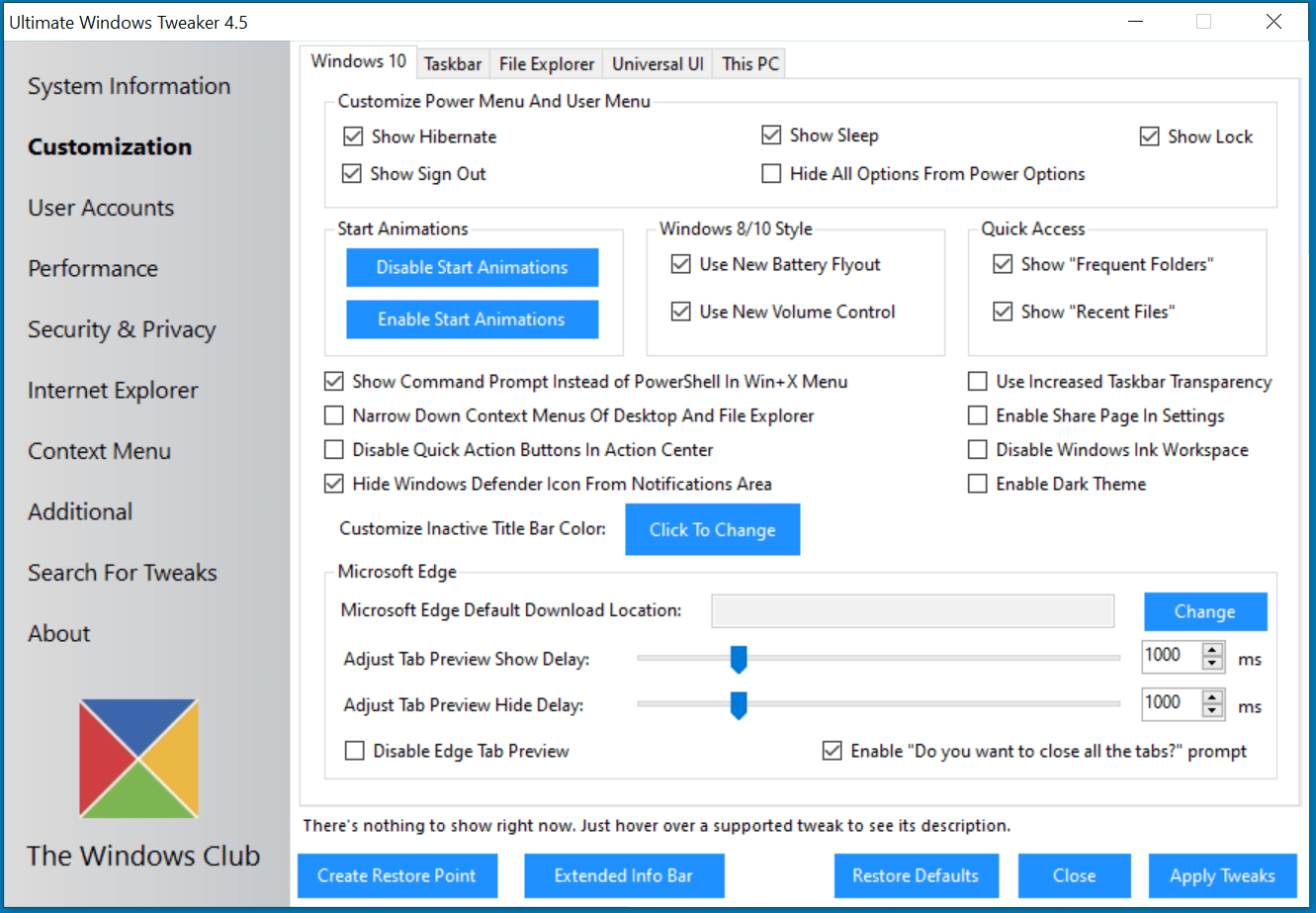The width and height of the screenshot is (1316, 913).
Task: Toggle Show Command Prompt Instead of PowerShell
Action: click(334, 382)
